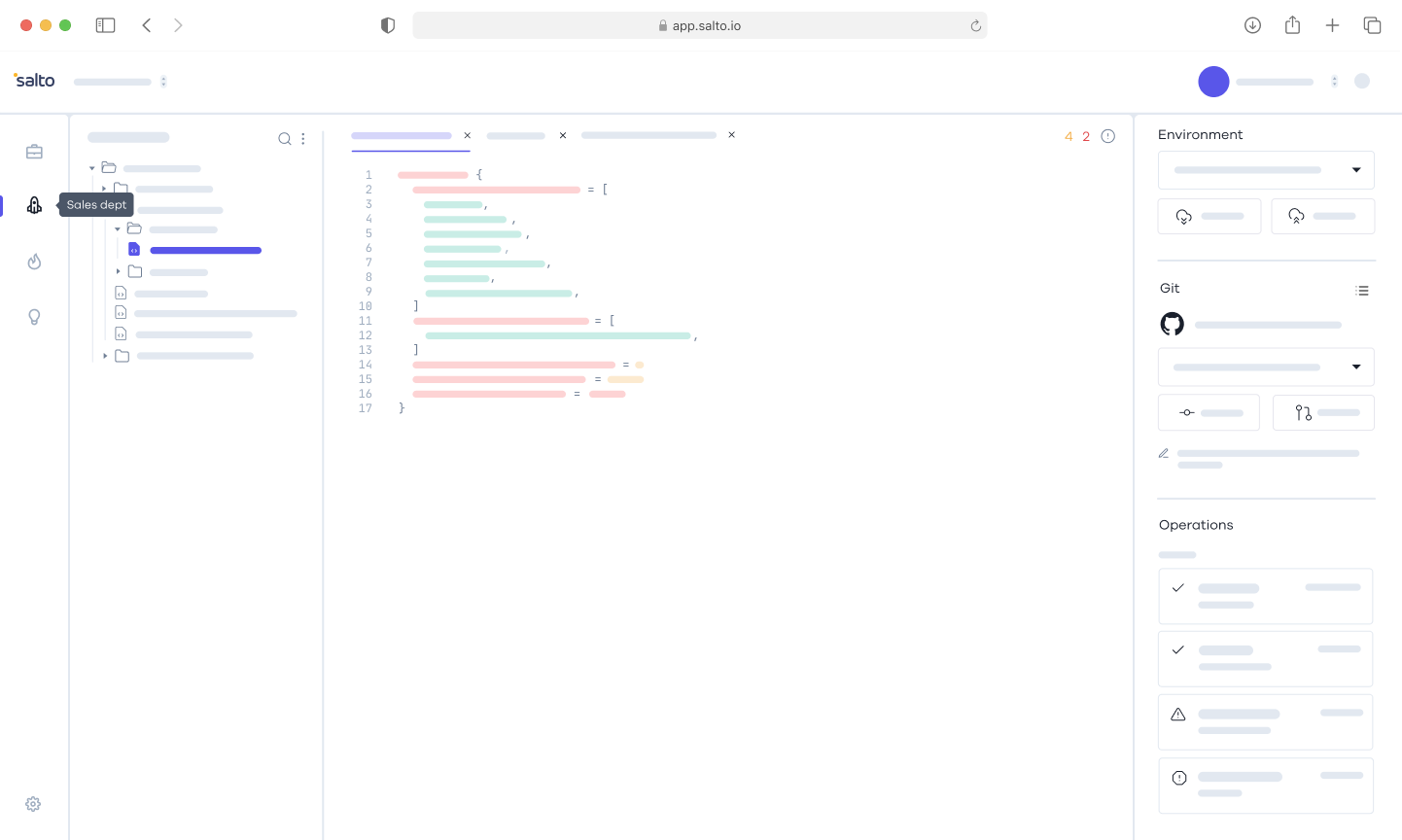Open settings gear at sidebar bottom
This screenshot has height=840, width=1402.
click(x=33, y=804)
